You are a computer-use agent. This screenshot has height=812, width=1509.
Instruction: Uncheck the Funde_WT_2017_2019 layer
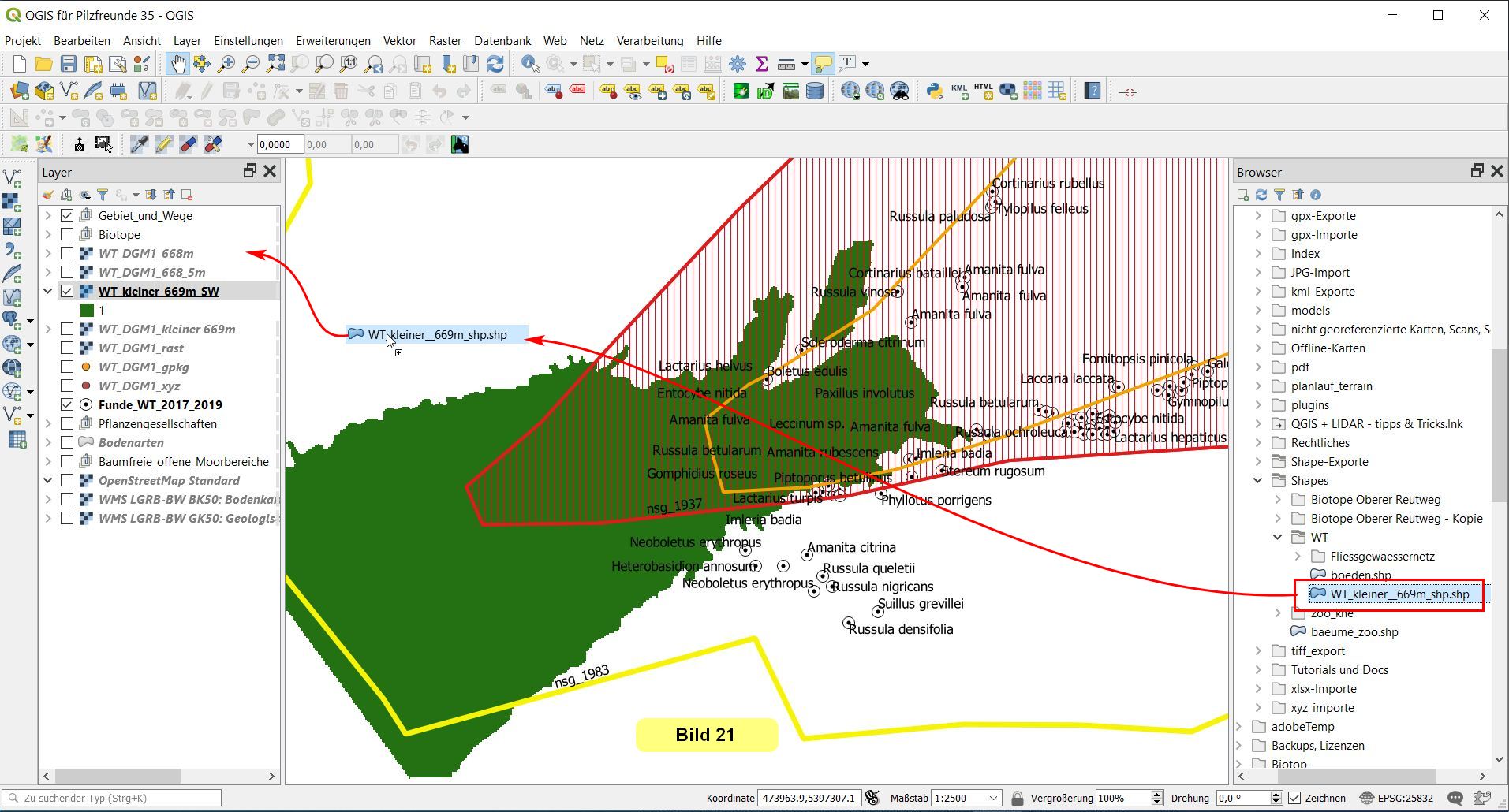click(x=67, y=404)
